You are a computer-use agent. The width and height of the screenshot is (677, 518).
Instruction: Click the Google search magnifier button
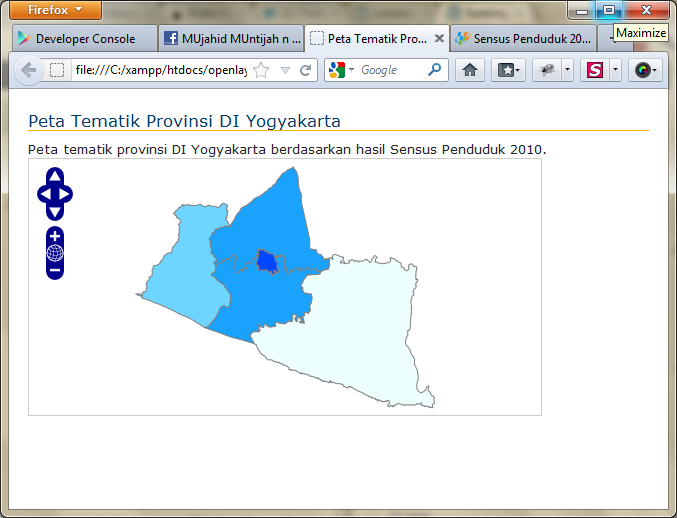[x=434, y=70]
